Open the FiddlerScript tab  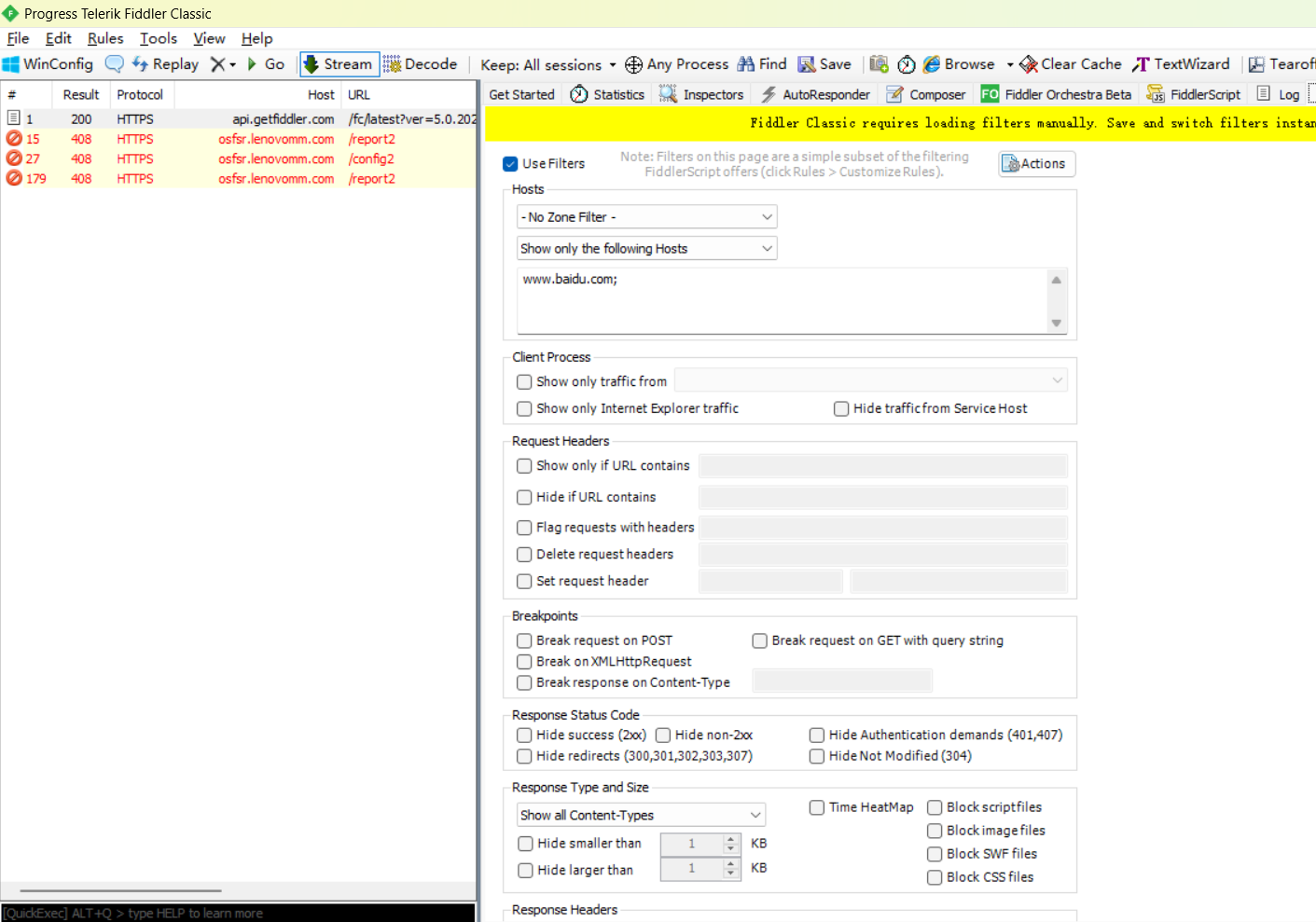[x=1194, y=94]
